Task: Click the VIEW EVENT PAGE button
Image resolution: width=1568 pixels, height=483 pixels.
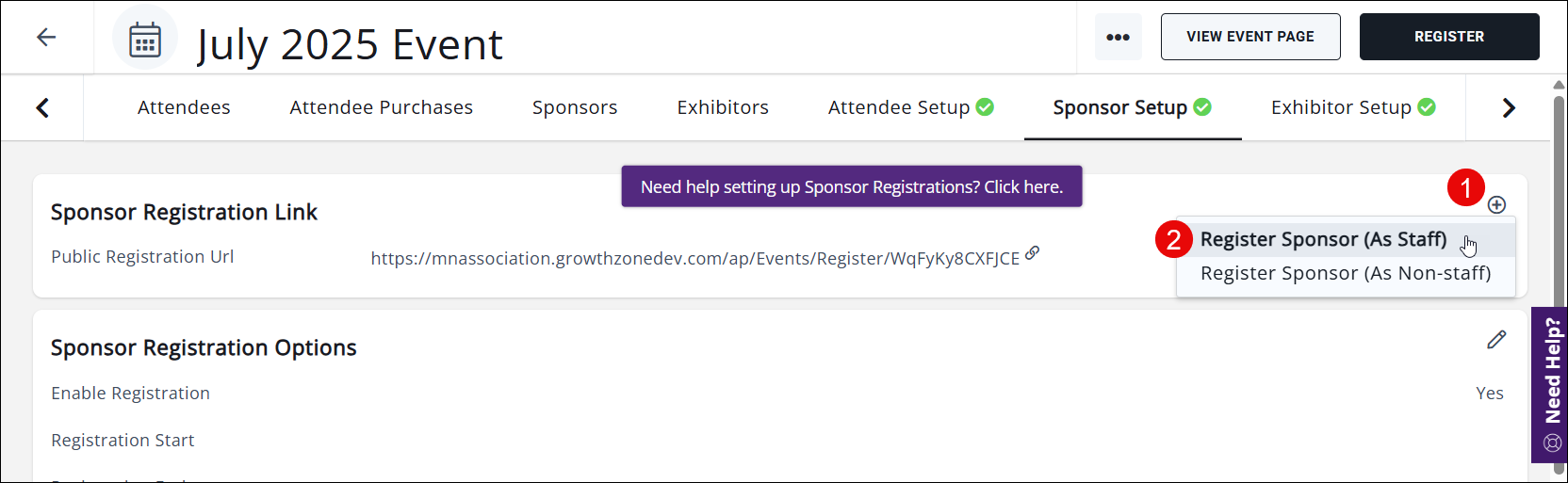Action: click(x=1249, y=37)
